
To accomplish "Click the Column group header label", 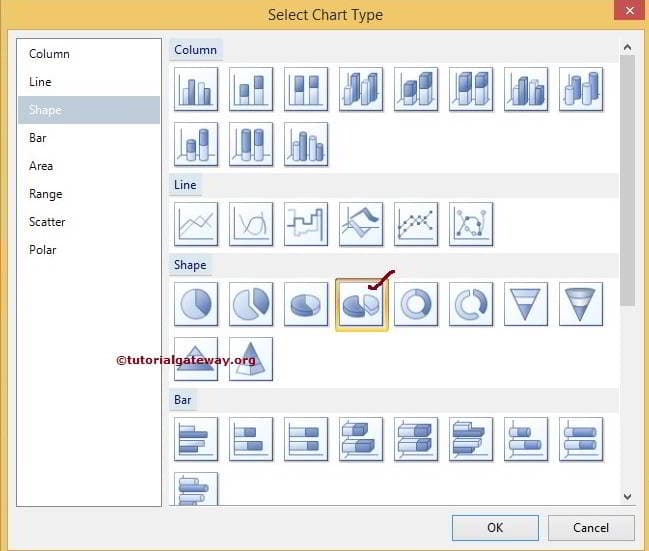I will (195, 50).
